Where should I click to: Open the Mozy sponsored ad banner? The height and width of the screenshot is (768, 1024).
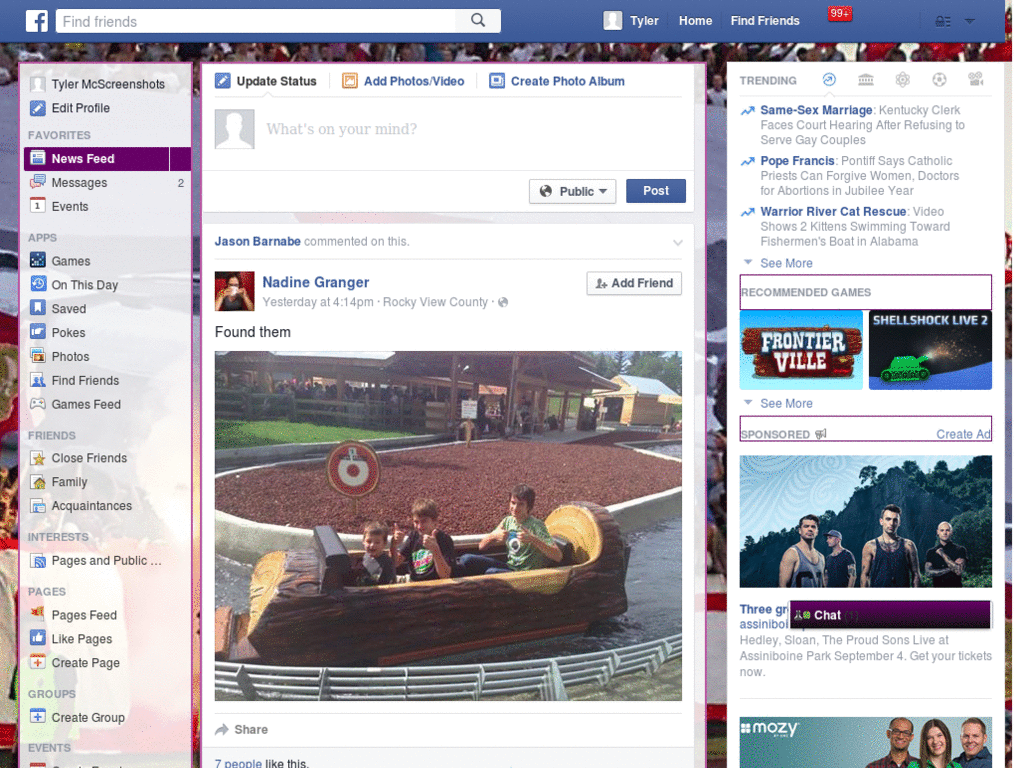coord(865,743)
